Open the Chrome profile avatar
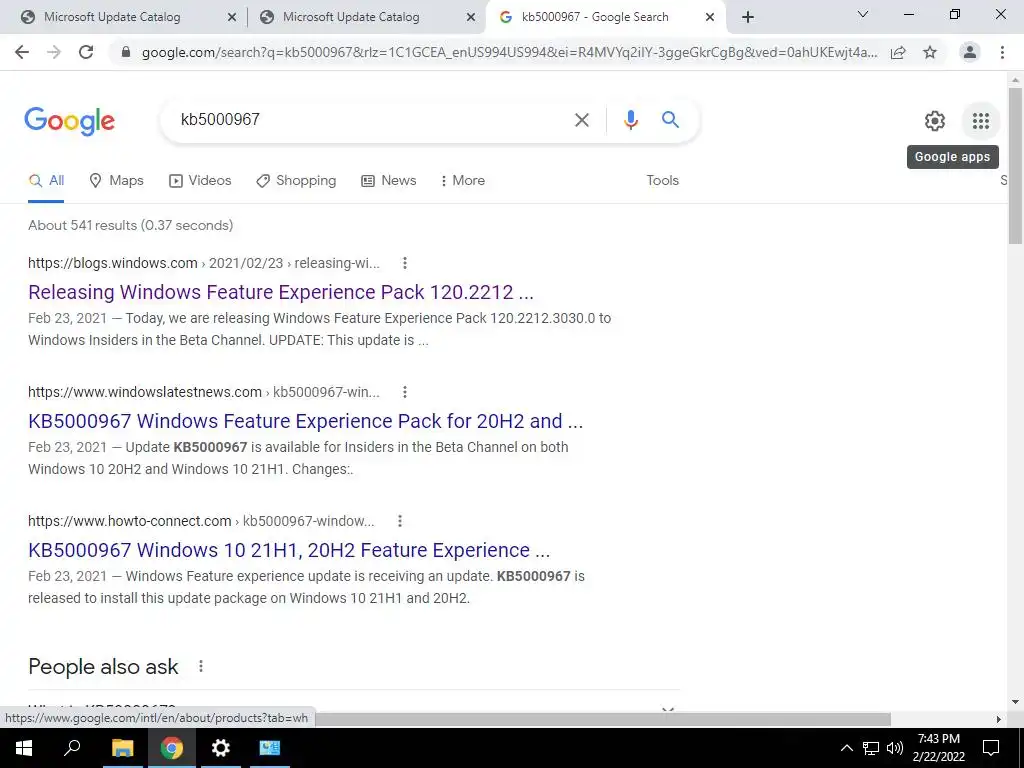1024x768 pixels. coord(970,52)
